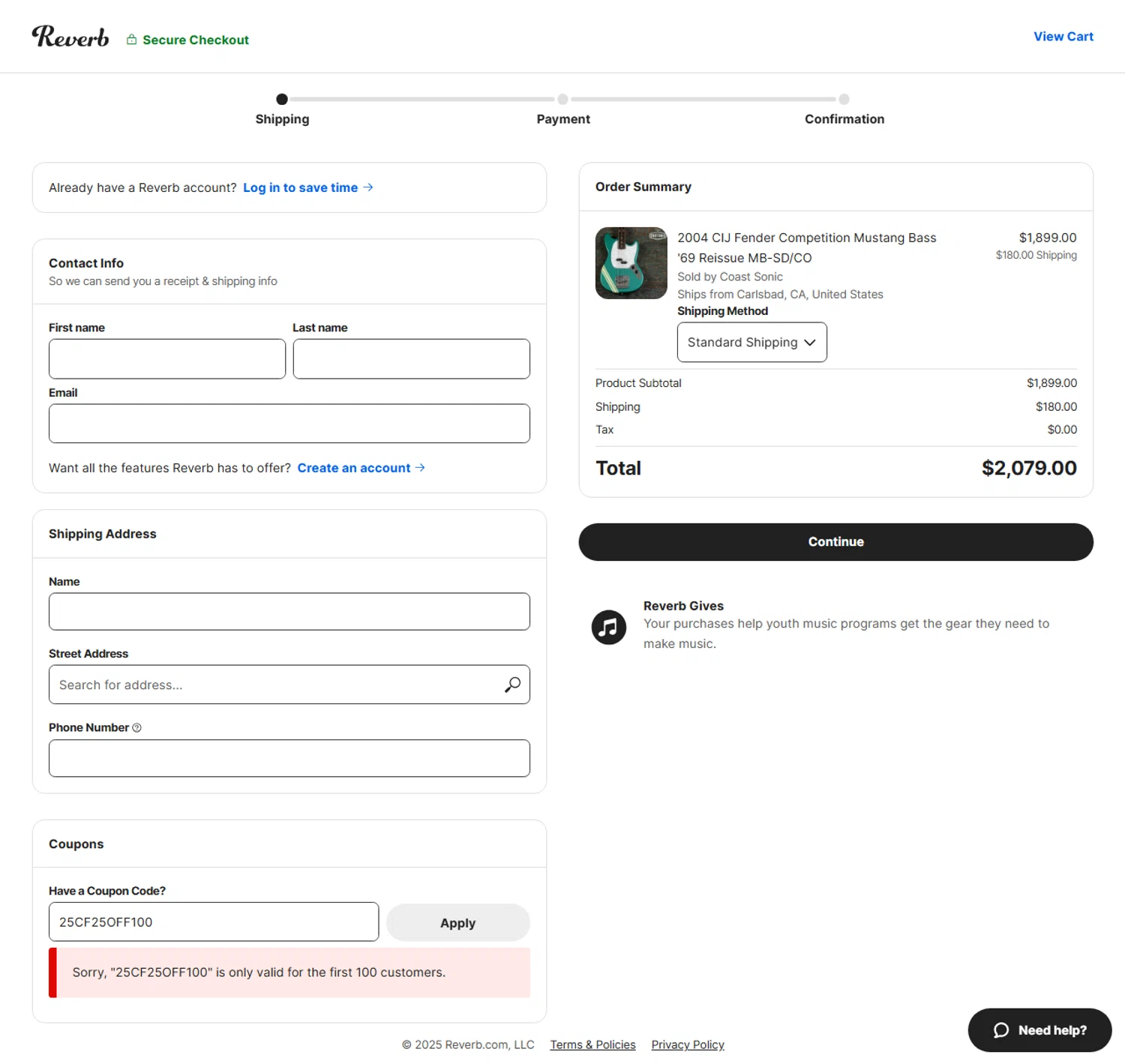Screen dimensions: 1125x1064
Task: Click the Reverb Gives music note icon
Action: point(609,627)
